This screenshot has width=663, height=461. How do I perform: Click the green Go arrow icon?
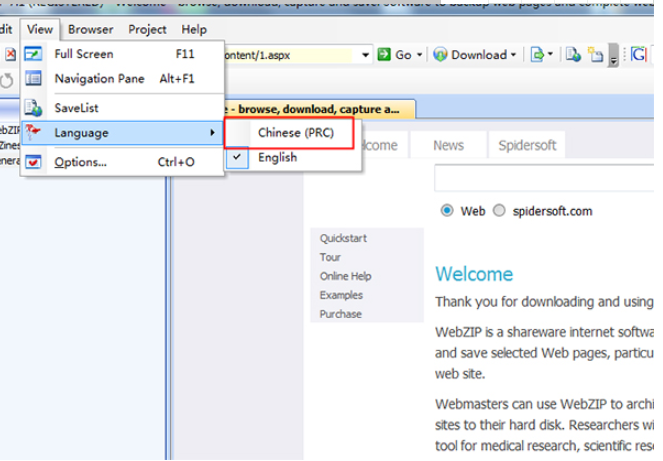[x=384, y=55]
